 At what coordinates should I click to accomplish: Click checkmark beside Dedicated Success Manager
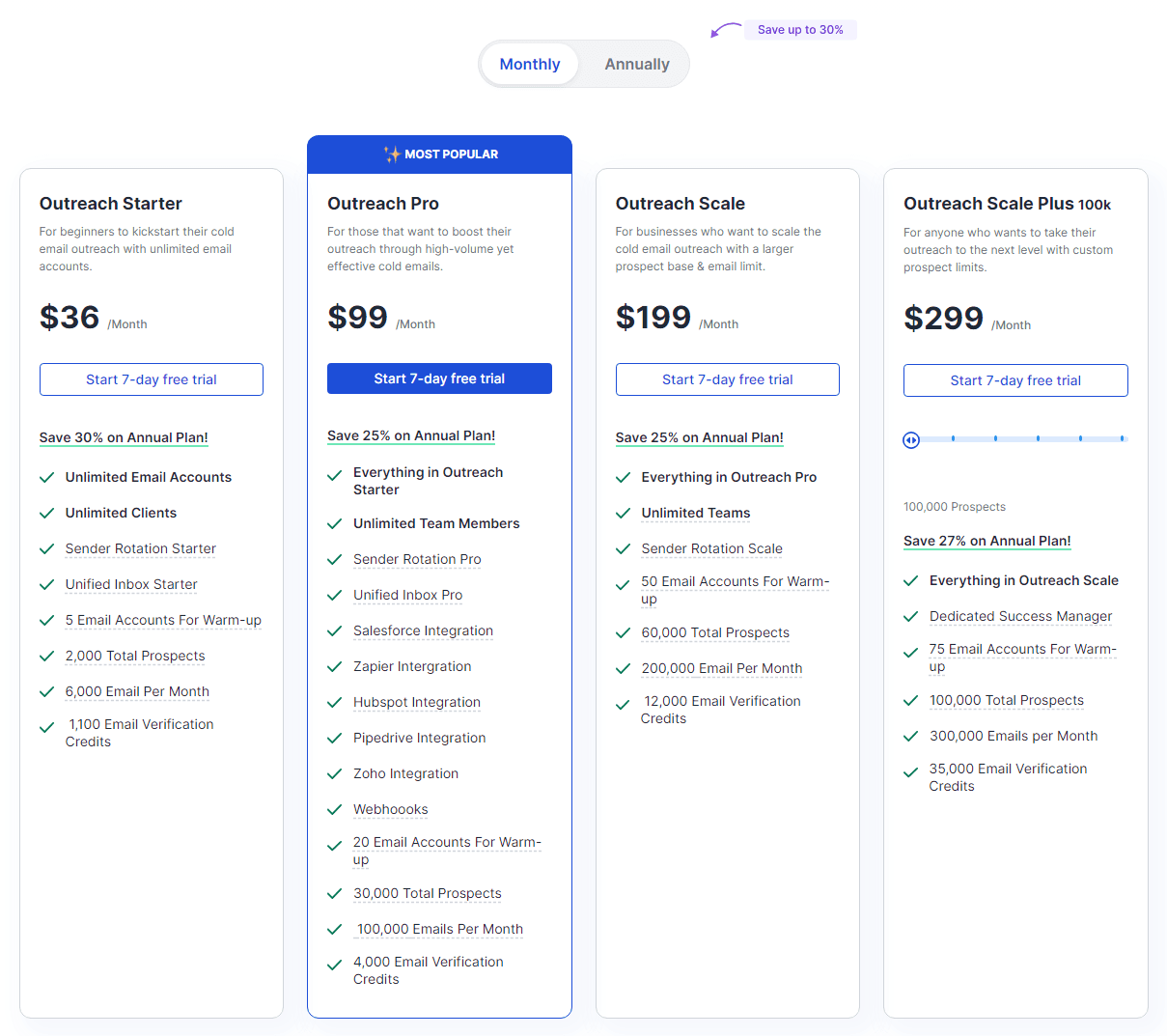[910, 616]
